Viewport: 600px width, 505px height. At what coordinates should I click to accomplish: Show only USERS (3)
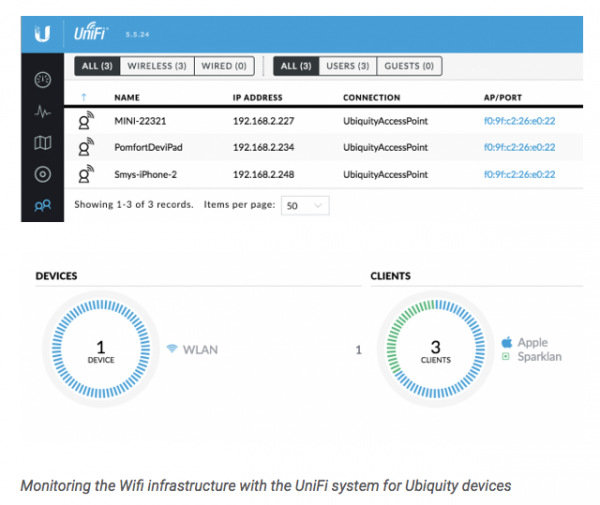(347, 67)
